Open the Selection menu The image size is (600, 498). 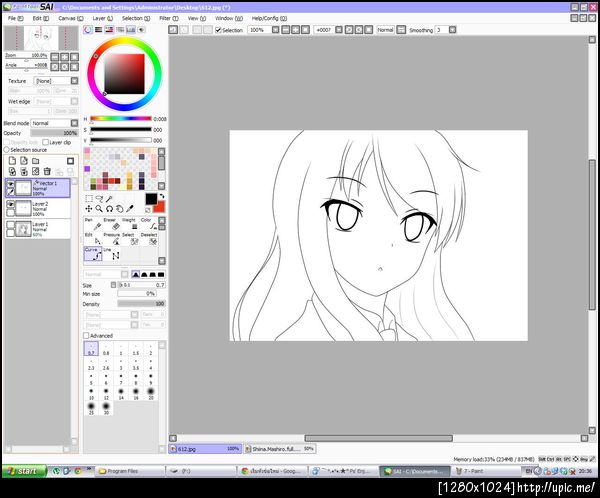tap(136, 18)
